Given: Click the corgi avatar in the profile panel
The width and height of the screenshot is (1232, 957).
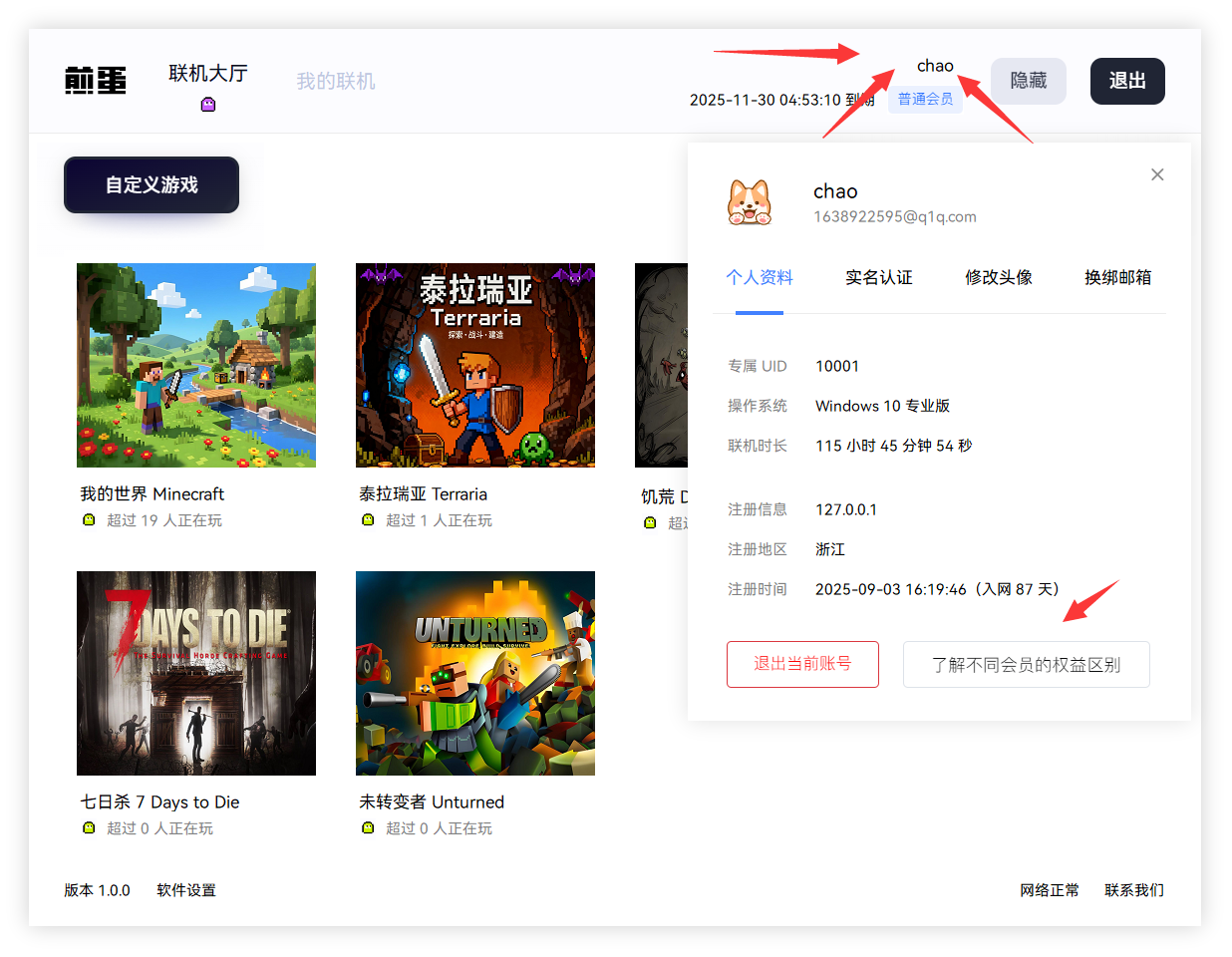Looking at the screenshot, I should click(x=750, y=202).
